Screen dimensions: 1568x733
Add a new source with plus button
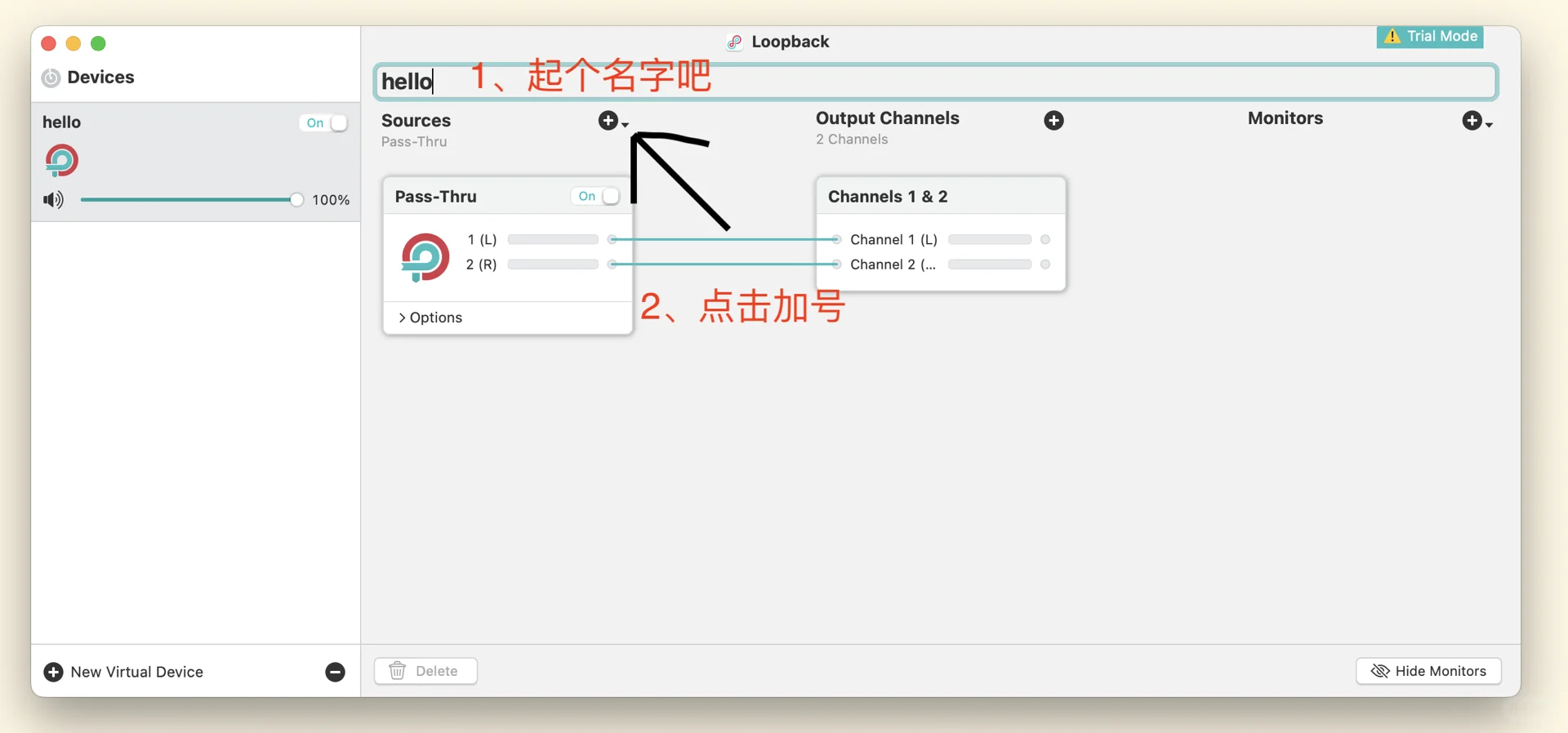click(608, 121)
